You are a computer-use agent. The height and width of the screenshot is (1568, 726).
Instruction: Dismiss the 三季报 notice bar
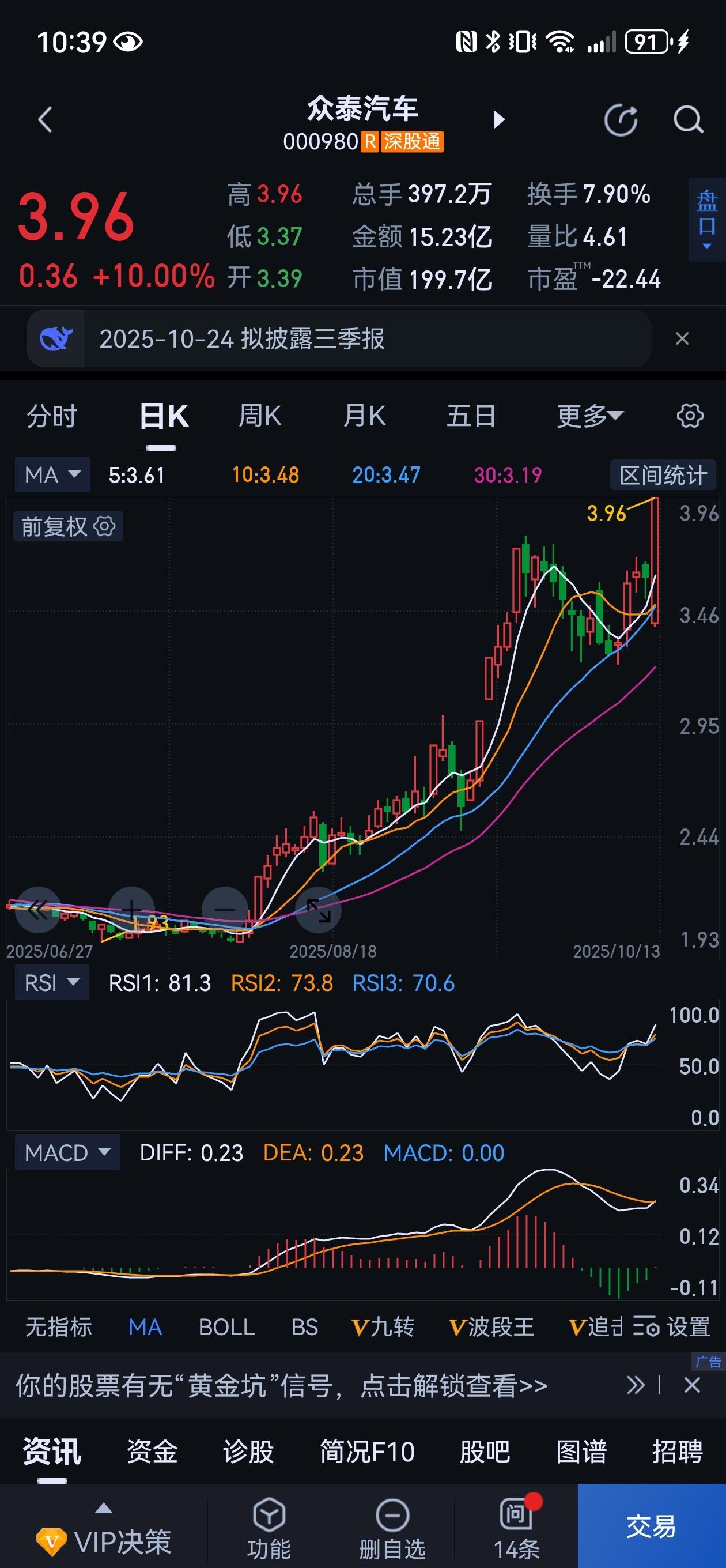click(682, 338)
